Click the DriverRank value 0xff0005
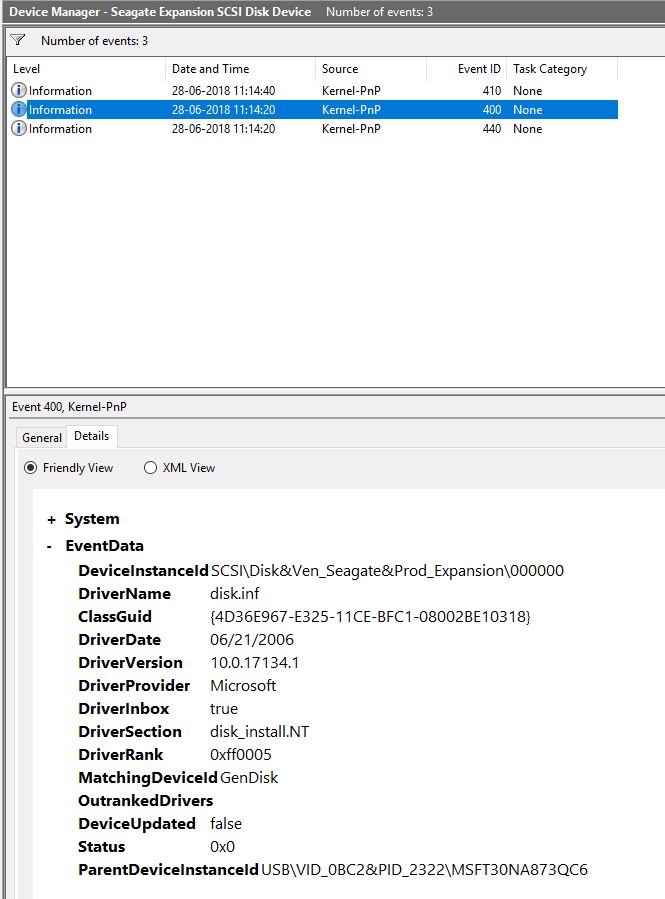 coord(241,755)
